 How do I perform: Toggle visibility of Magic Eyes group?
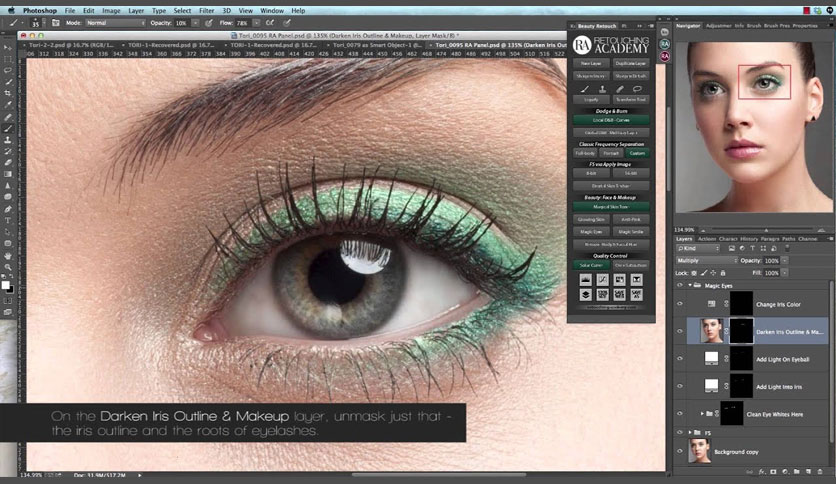tap(680, 285)
